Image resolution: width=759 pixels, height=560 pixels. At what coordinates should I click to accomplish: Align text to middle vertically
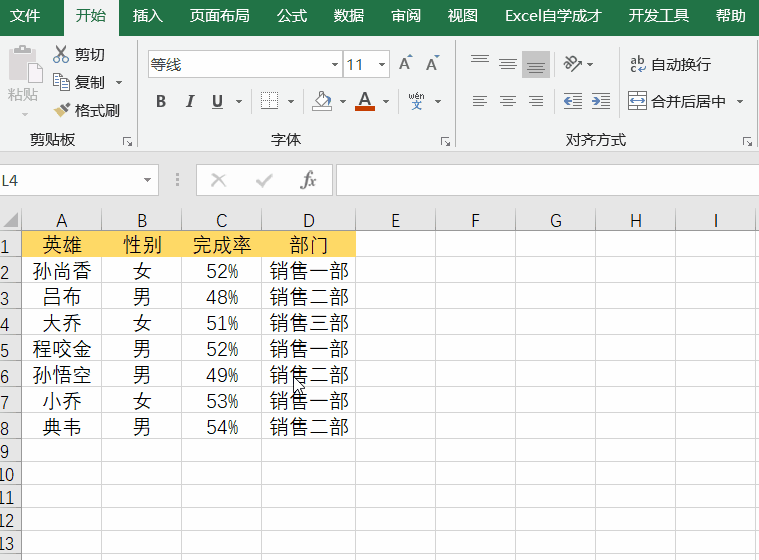[x=508, y=64]
